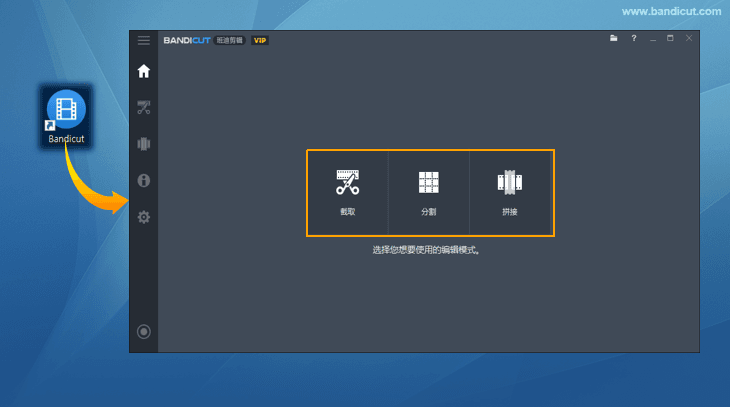Click the VIP badge
Image resolution: width=730 pixels, height=407 pixels.
tap(260, 41)
